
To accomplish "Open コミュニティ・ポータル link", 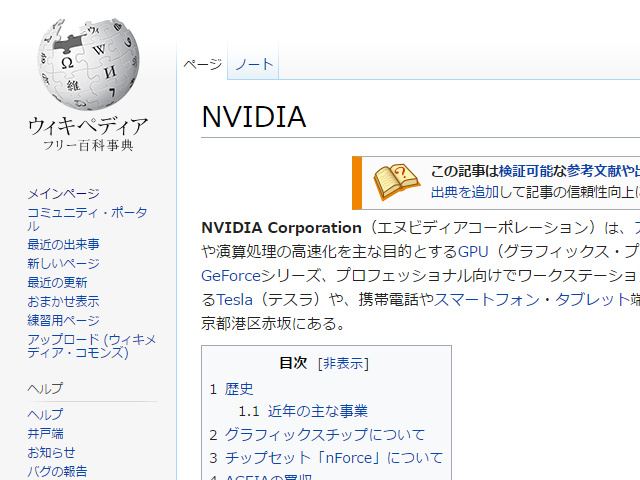I will coord(87,219).
